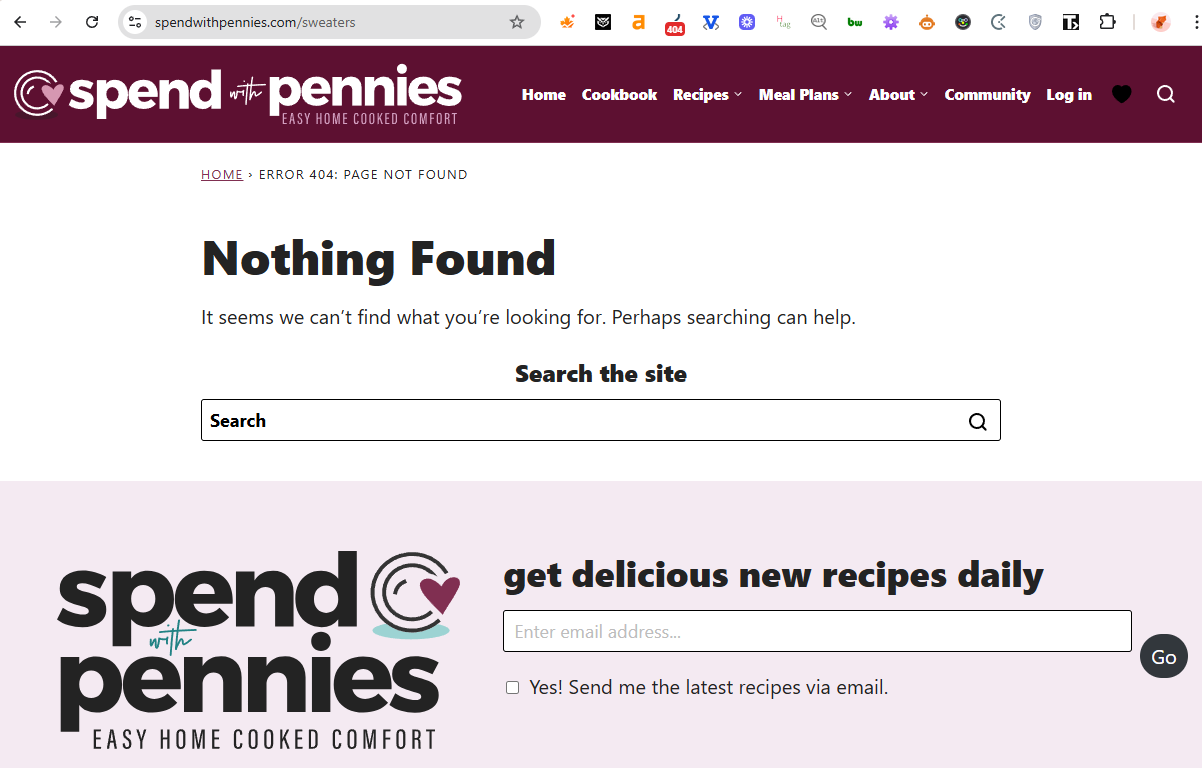Open the Community nav item
Screen dimensions: 1202x768
coord(987,95)
